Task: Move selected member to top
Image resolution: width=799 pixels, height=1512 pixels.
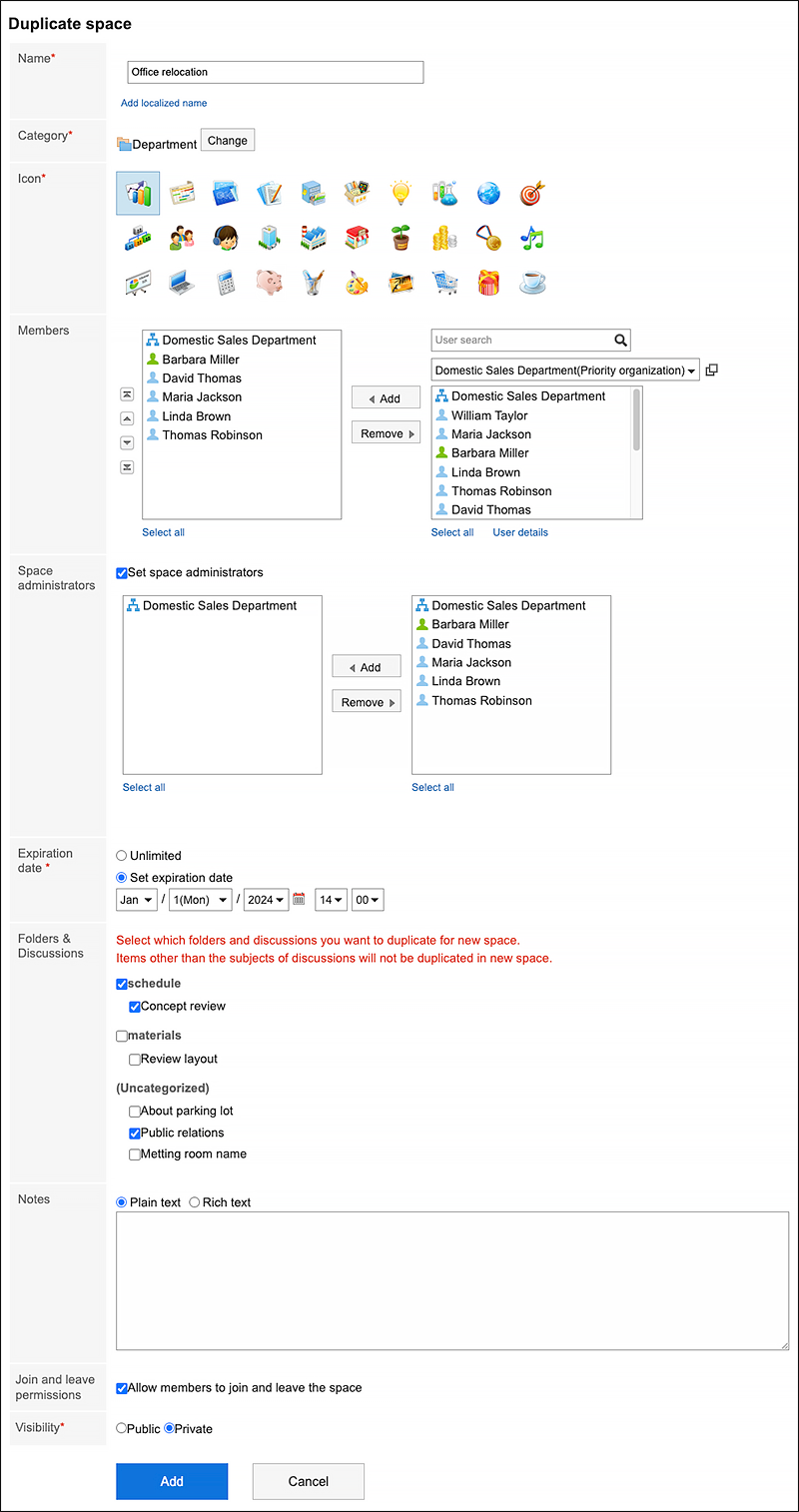Action: click(x=127, y=394)
